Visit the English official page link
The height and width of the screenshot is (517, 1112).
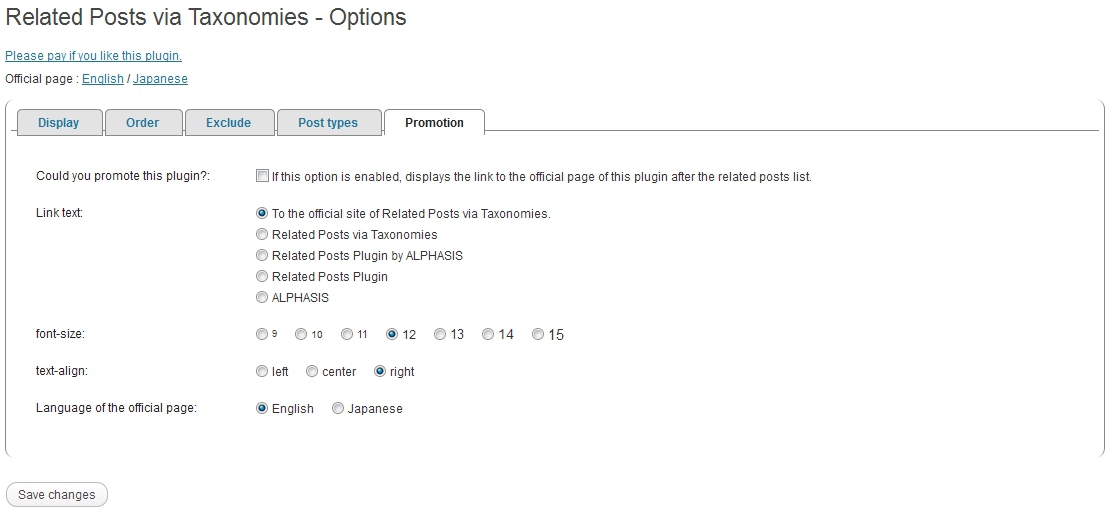[x=103, y=79]
